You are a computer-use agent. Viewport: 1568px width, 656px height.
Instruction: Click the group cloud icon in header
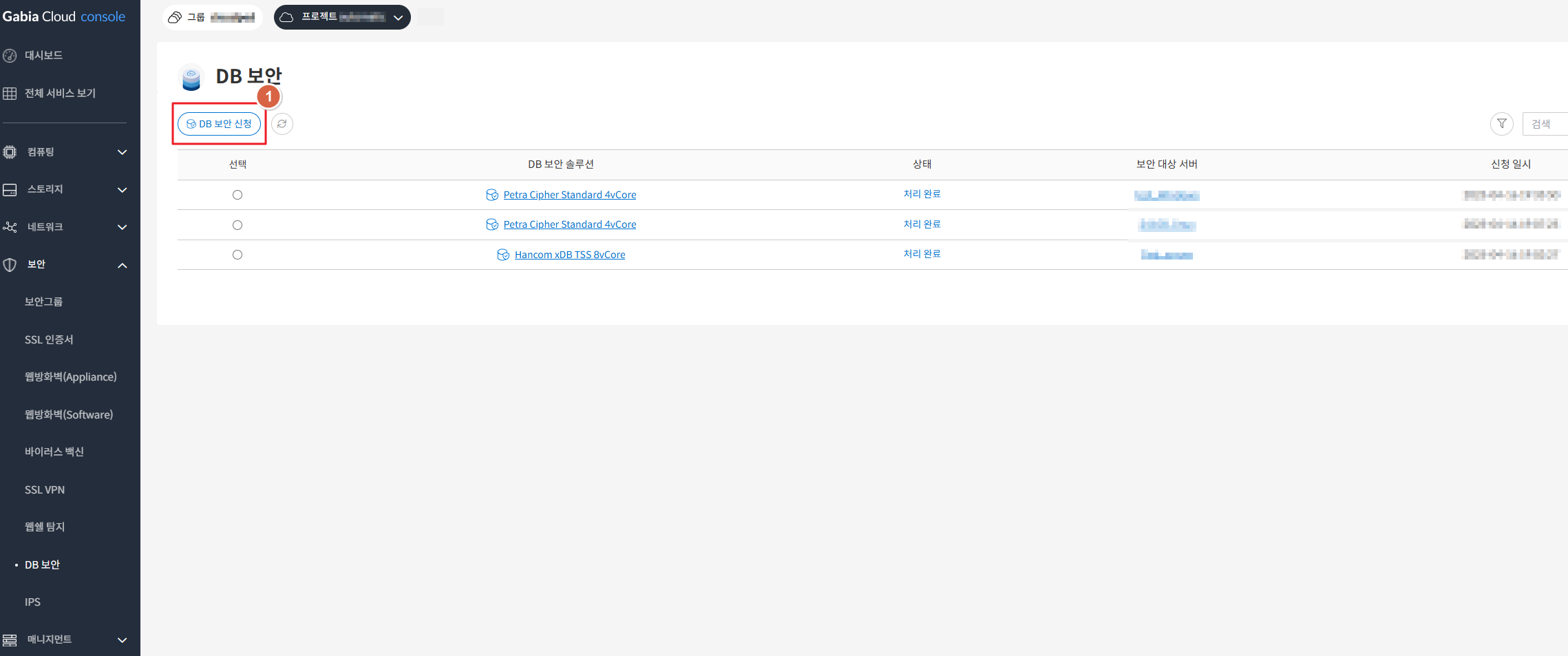click(175, 17)
